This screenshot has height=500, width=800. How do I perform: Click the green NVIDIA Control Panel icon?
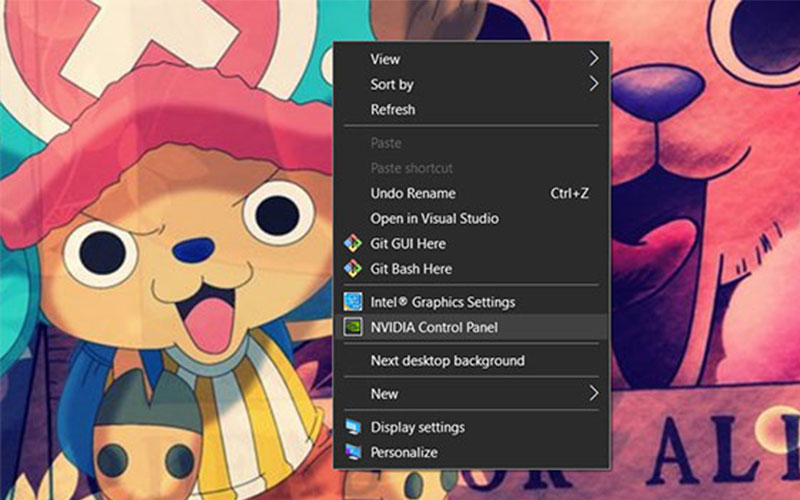352,326
